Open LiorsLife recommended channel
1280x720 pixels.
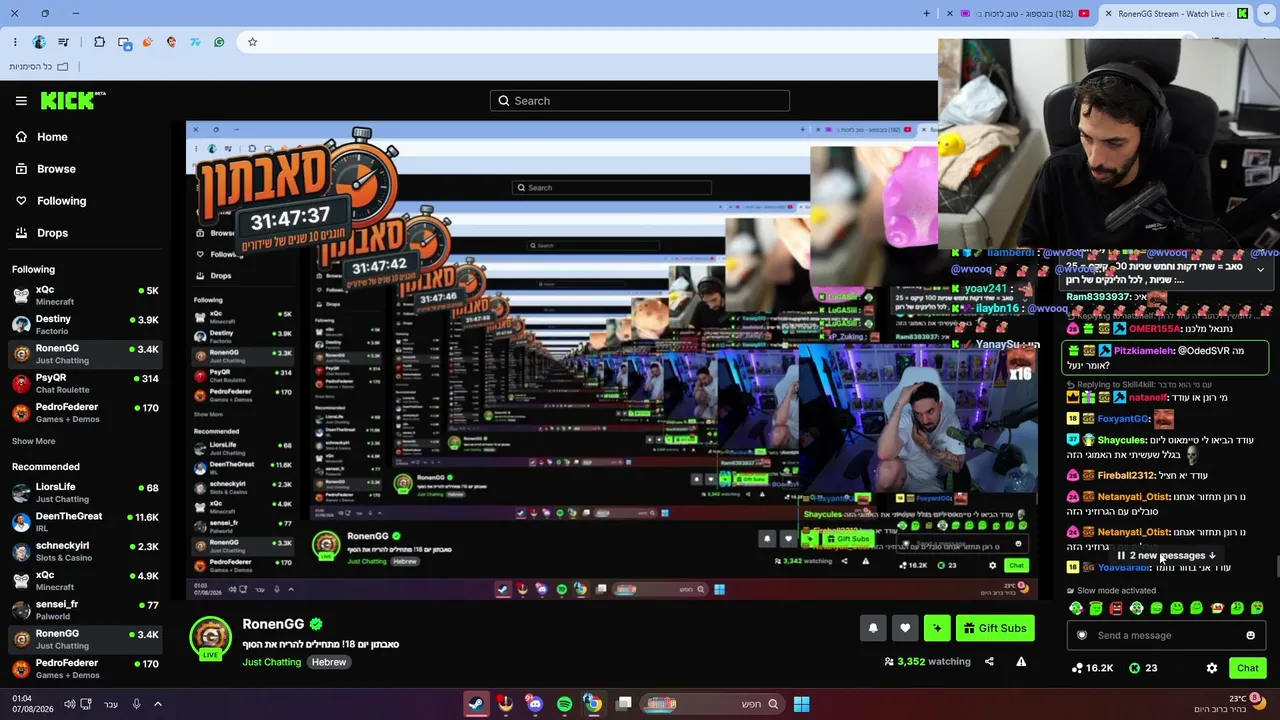86,492
